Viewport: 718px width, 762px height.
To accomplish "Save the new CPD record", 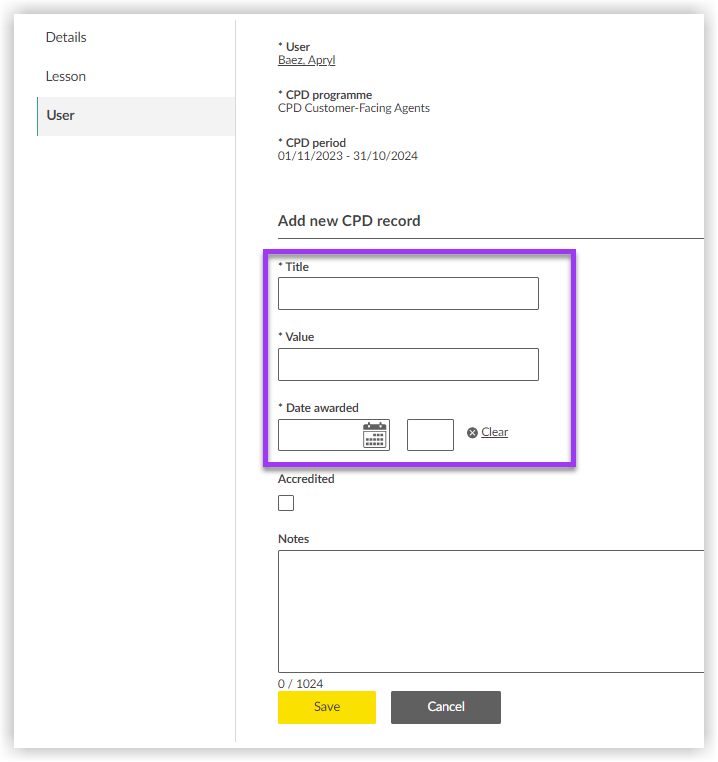I will click(327, 707).
